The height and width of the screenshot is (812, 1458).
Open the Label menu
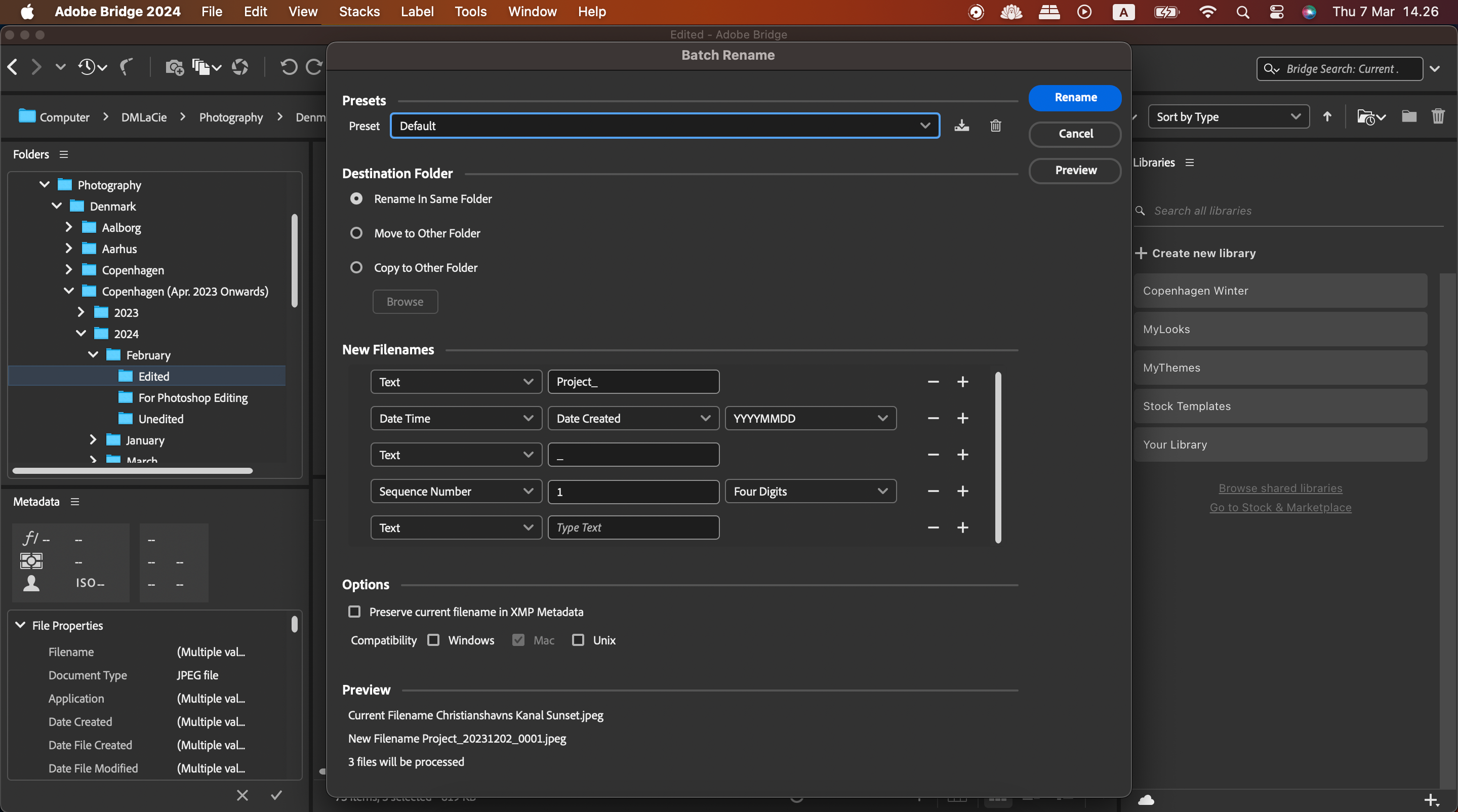click(x=417, y=11)
